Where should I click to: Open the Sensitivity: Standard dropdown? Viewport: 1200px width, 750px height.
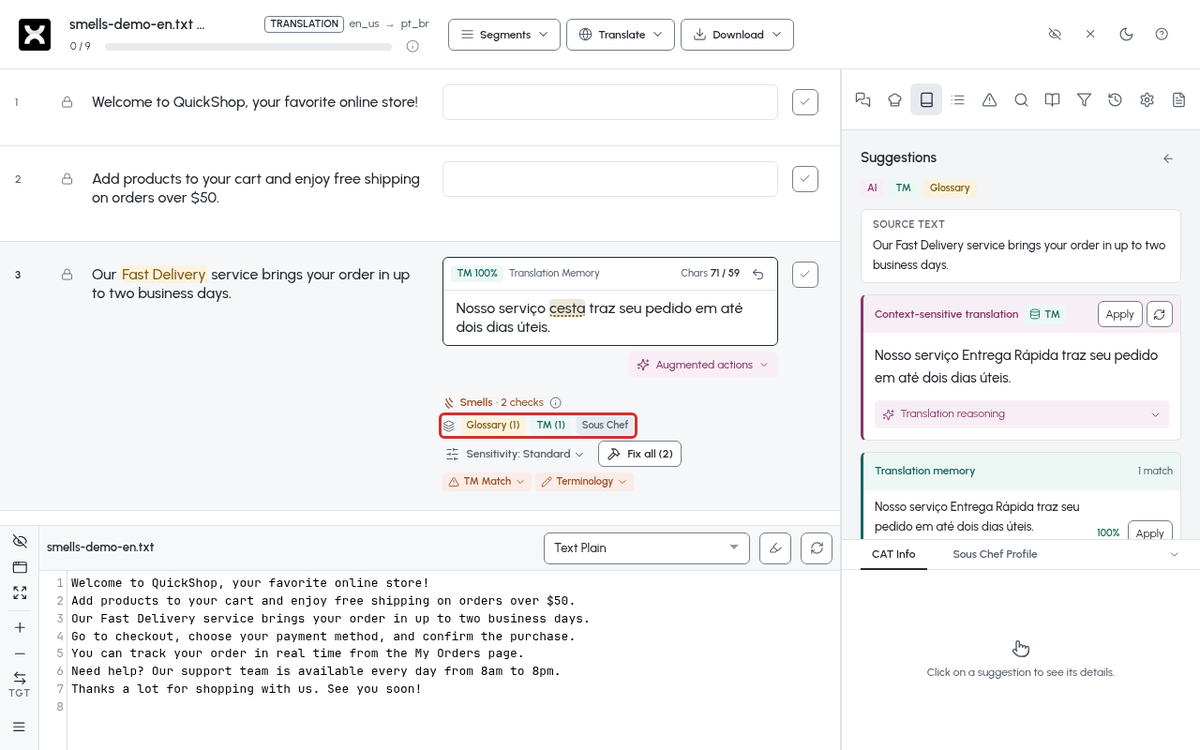[x=513, y=454]
